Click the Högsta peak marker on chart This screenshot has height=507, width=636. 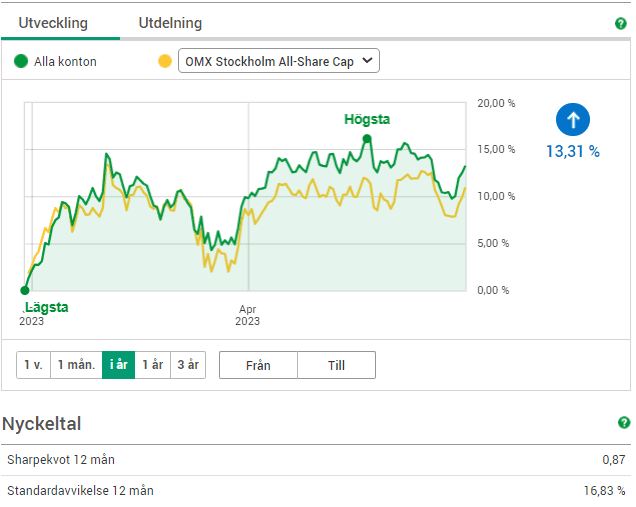click(x=367, y=139)
